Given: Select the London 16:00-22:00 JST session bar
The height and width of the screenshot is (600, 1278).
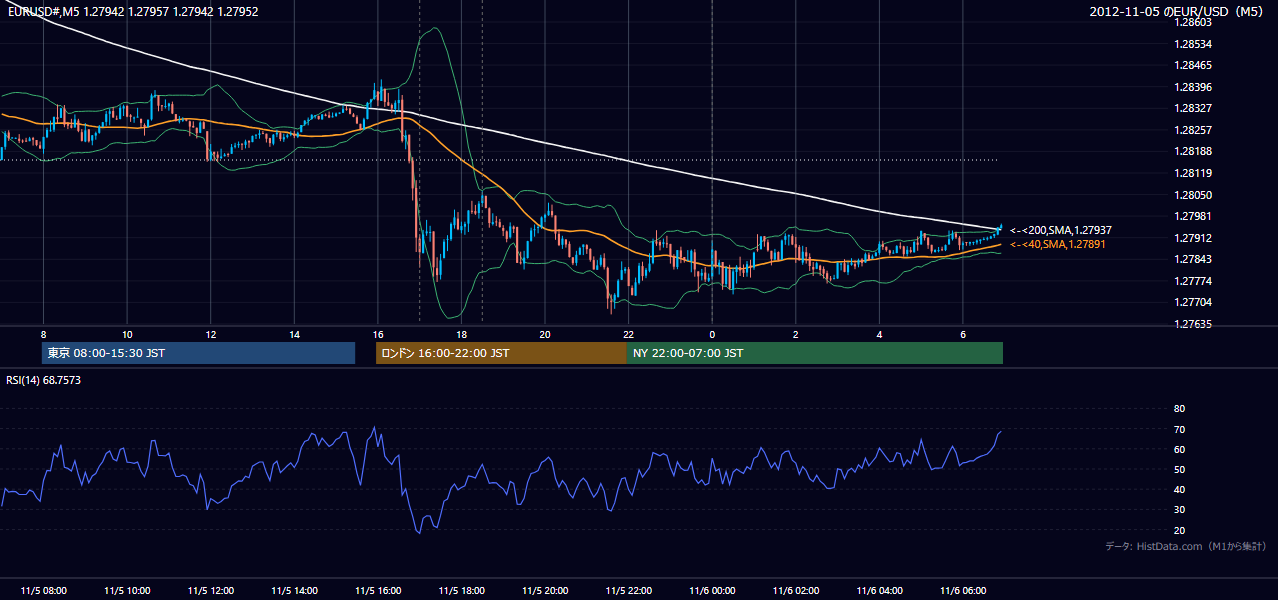Looking at the screenshot, I should pos(501,353).
